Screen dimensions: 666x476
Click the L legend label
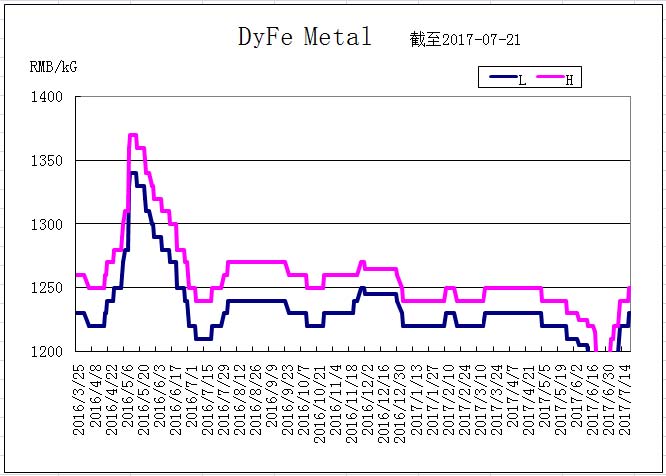click(x=522, y=80)
